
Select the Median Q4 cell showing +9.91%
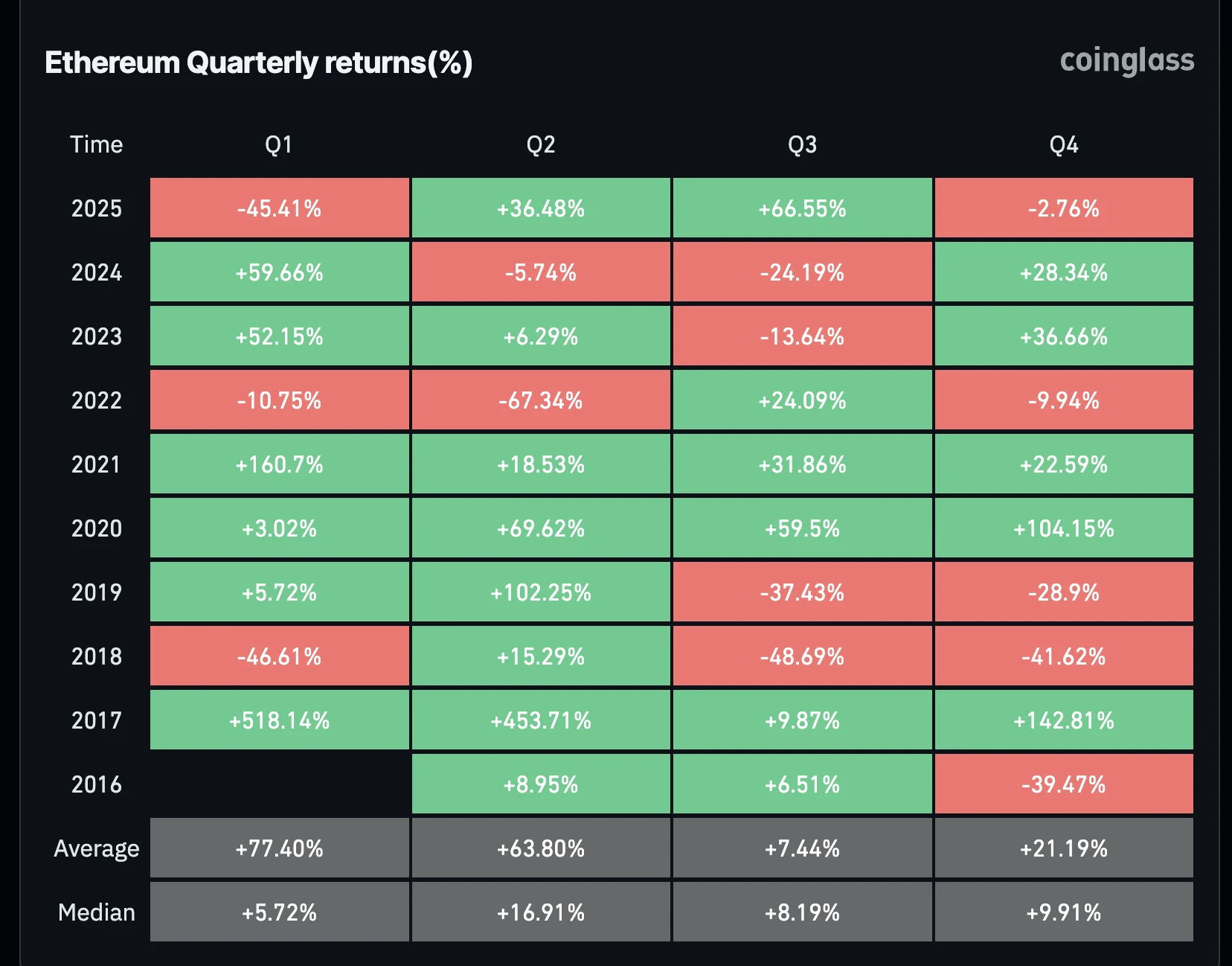coord(1064,912)
